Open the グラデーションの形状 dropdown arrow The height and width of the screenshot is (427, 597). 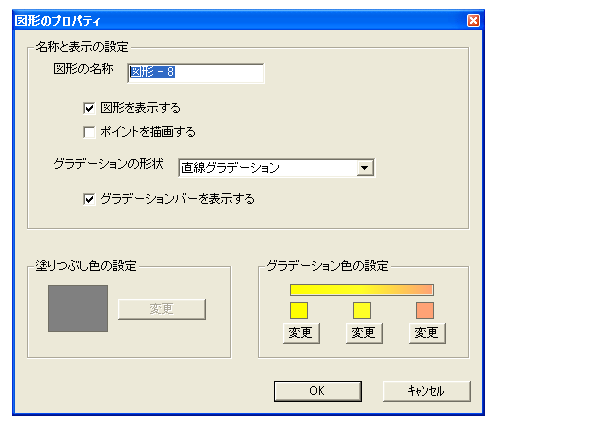(x=365, y=168)
